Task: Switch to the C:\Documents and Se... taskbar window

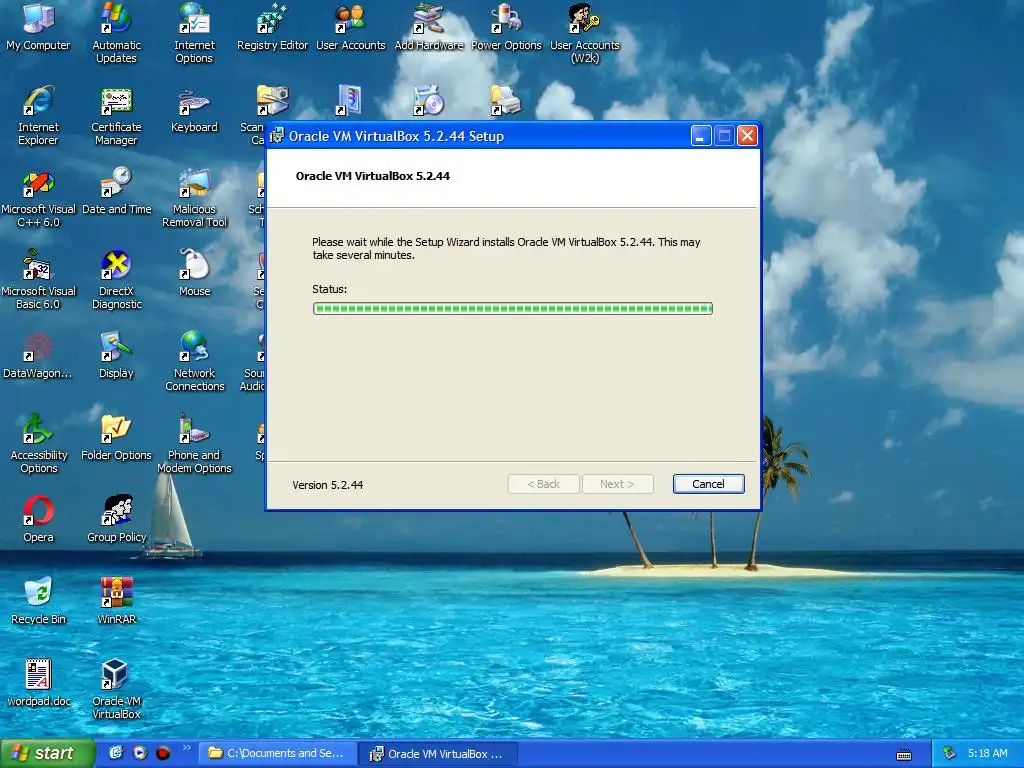Action: 278,754
